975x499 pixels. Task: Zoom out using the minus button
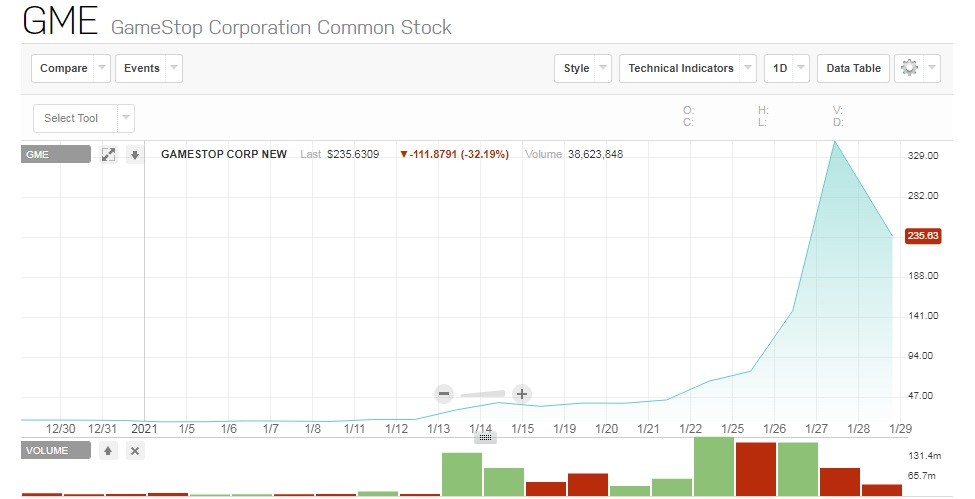pyautogui.click(x=445, y=394)
